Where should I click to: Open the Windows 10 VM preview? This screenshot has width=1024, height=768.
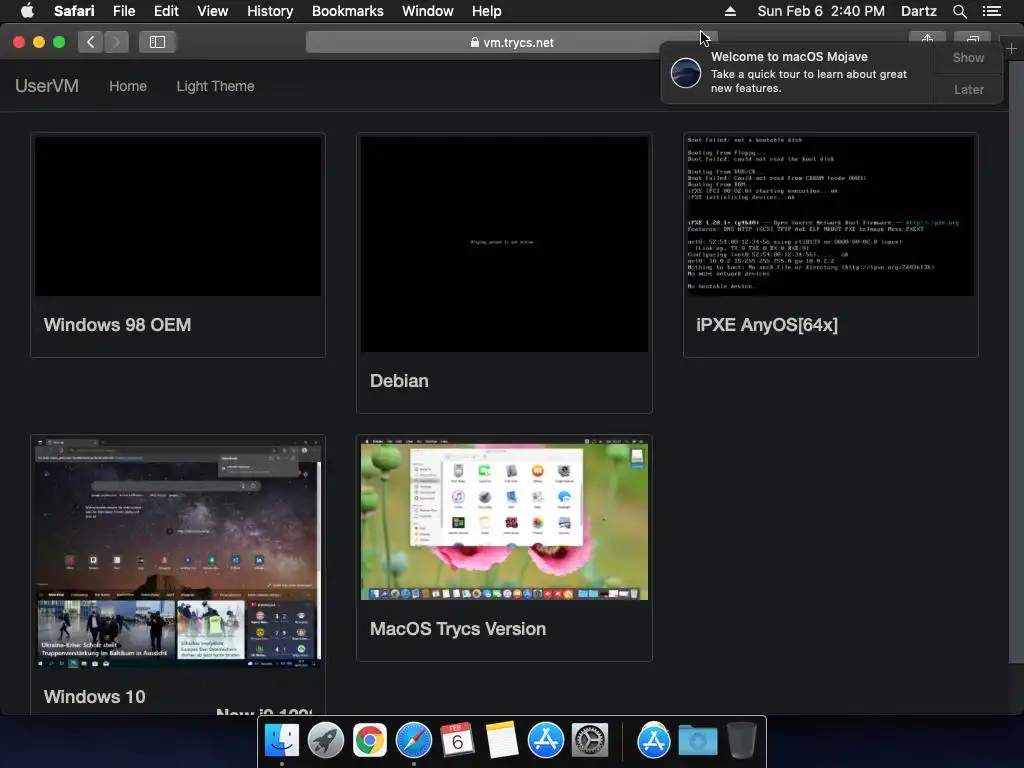(178, 552)
